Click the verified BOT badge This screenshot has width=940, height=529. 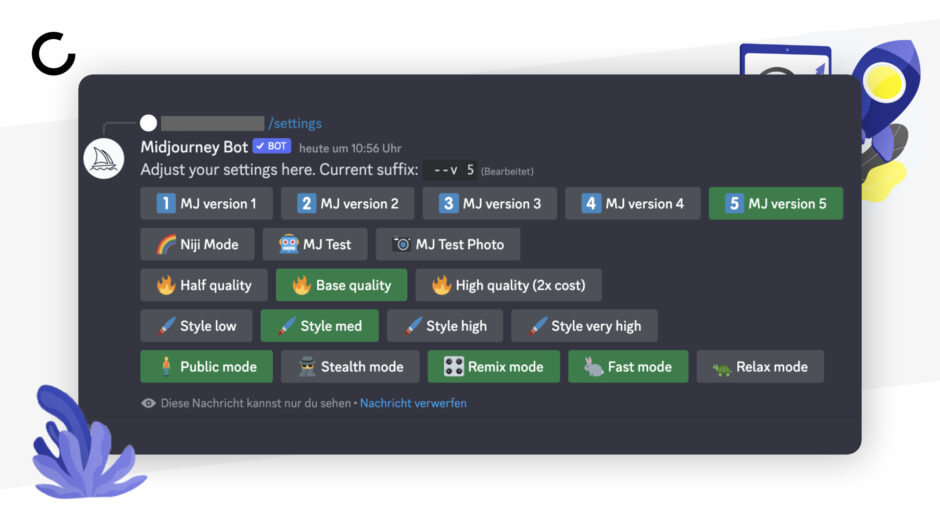(272, 146)
